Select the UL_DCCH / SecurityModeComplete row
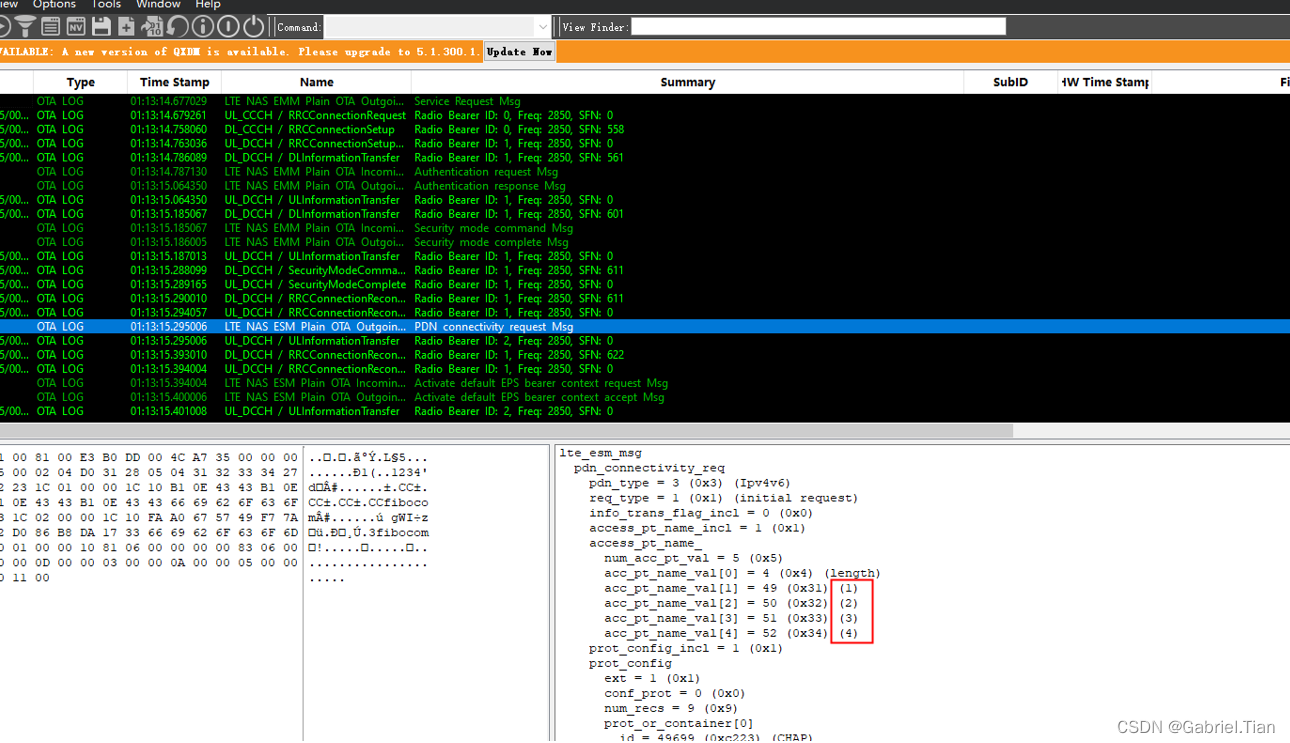Image resolution: width=1290 pixels, height=743 pixels. tap(645, 284)
